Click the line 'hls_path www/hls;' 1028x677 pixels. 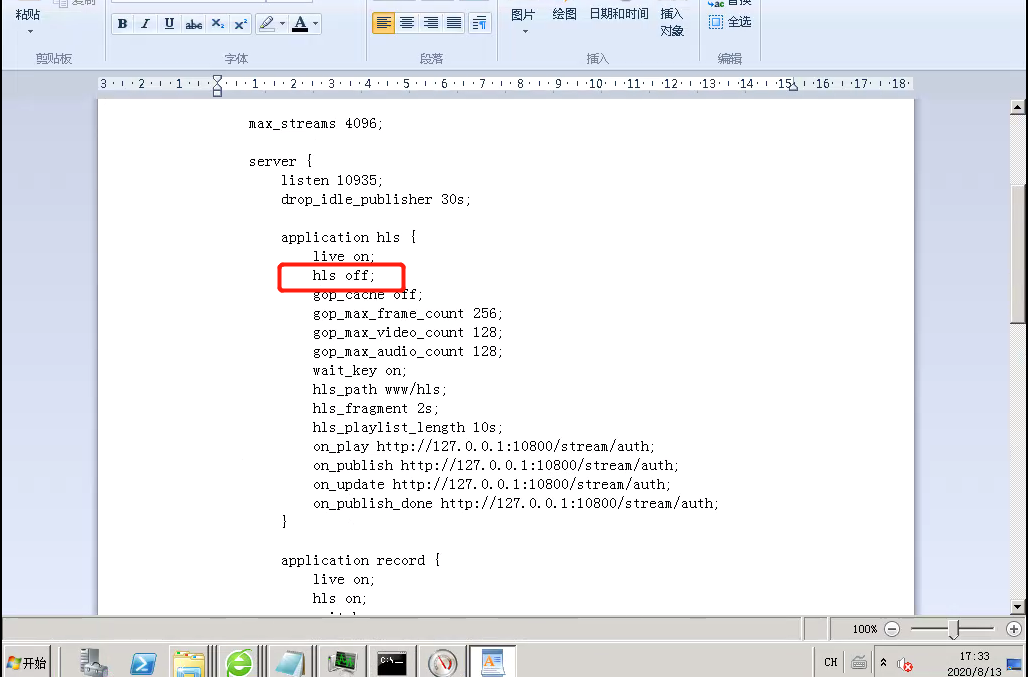pyautogui.click(x=379, y=389)
